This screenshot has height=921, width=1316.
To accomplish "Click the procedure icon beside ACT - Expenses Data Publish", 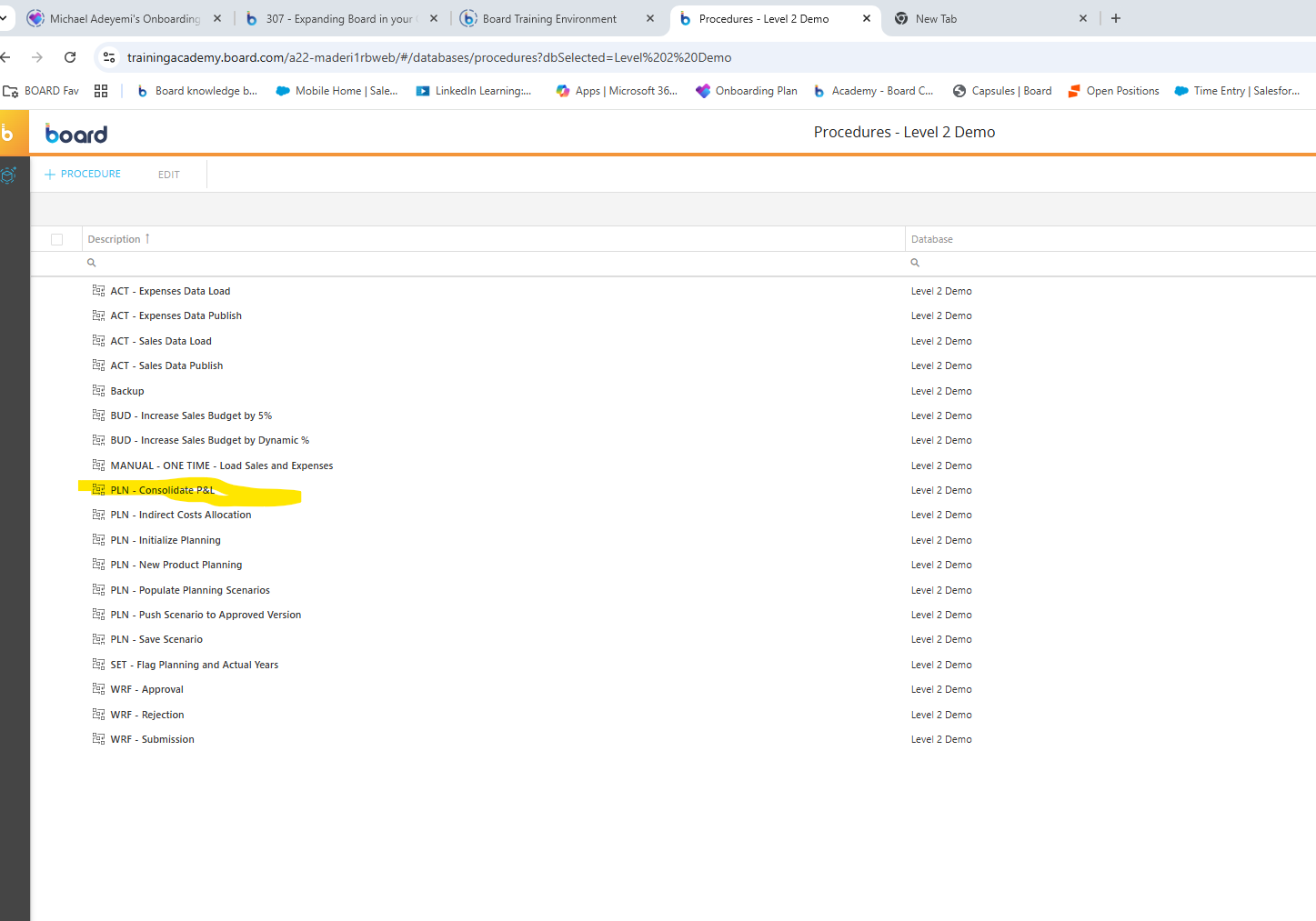I will [x=98, y=315].
